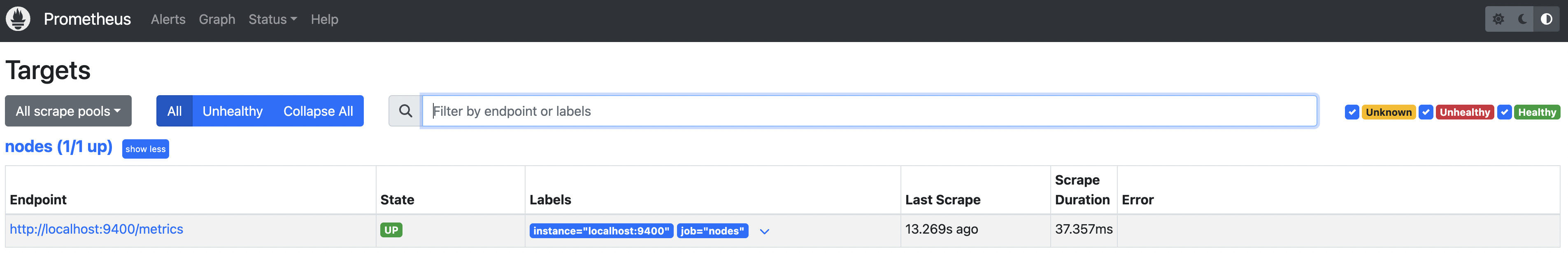Click the search magnifier icon
The width and height of the screenshot is (1568, 253).
click(405, 111)
